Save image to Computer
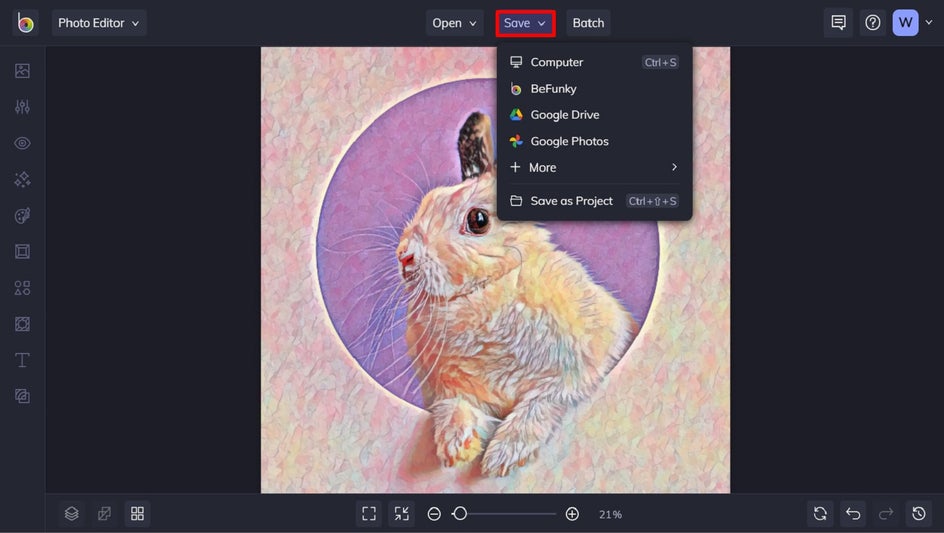Image resolution: width=944 pixels, height=533 pixels. click(594, 62)
